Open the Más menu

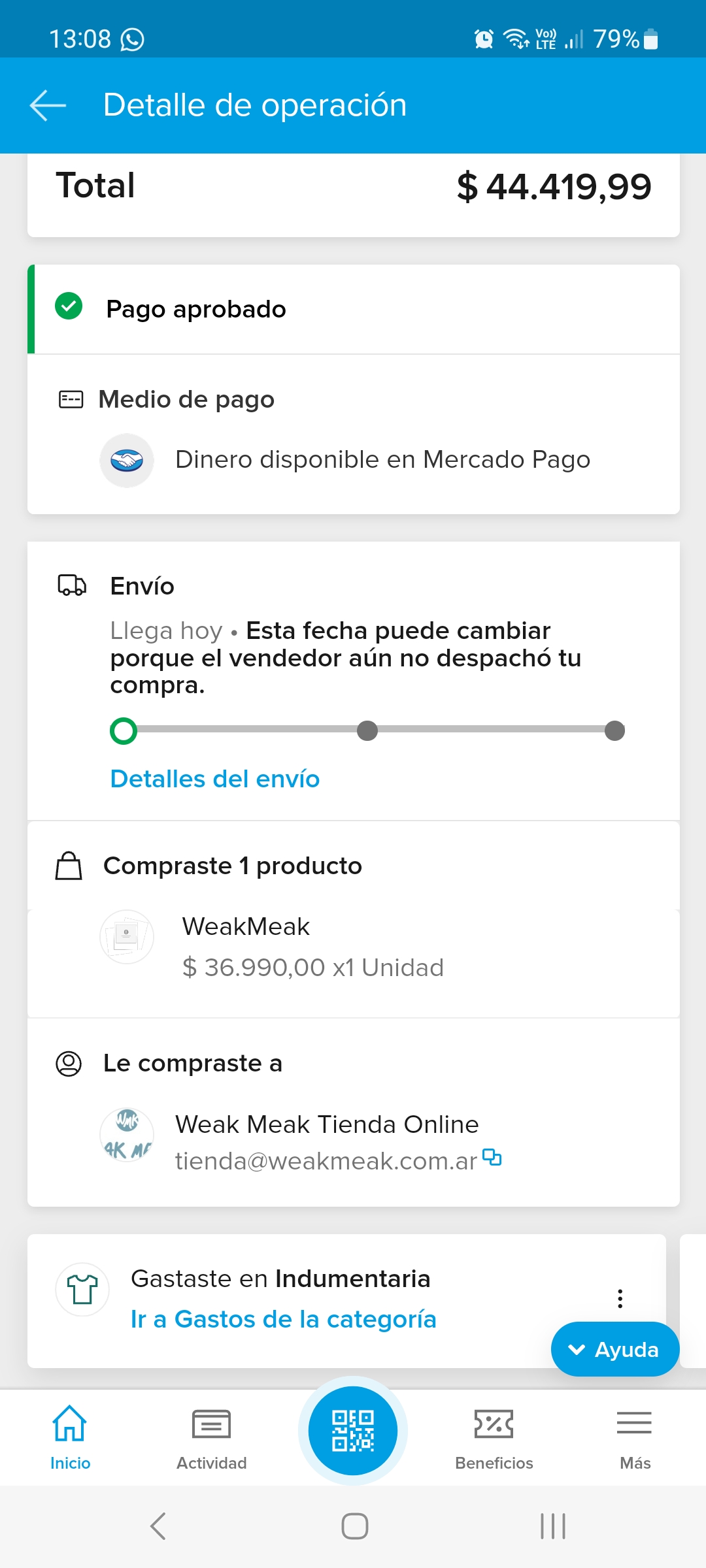point(635,1437)
